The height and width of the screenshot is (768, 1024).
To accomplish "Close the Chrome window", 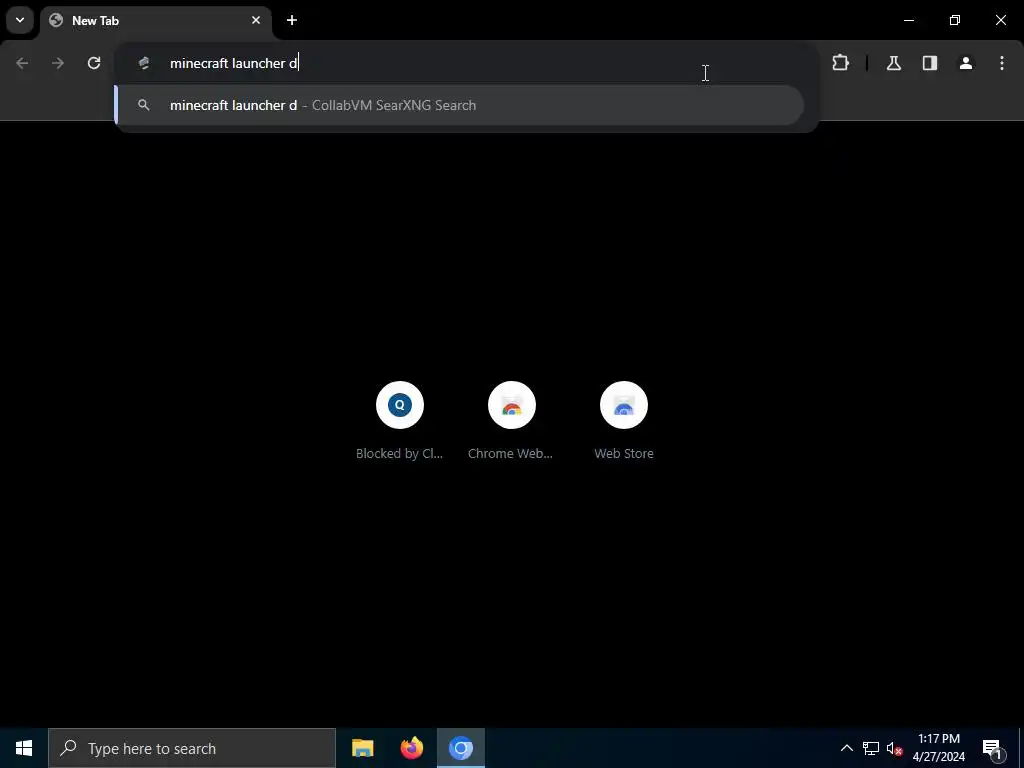I will coord(1000,20).
